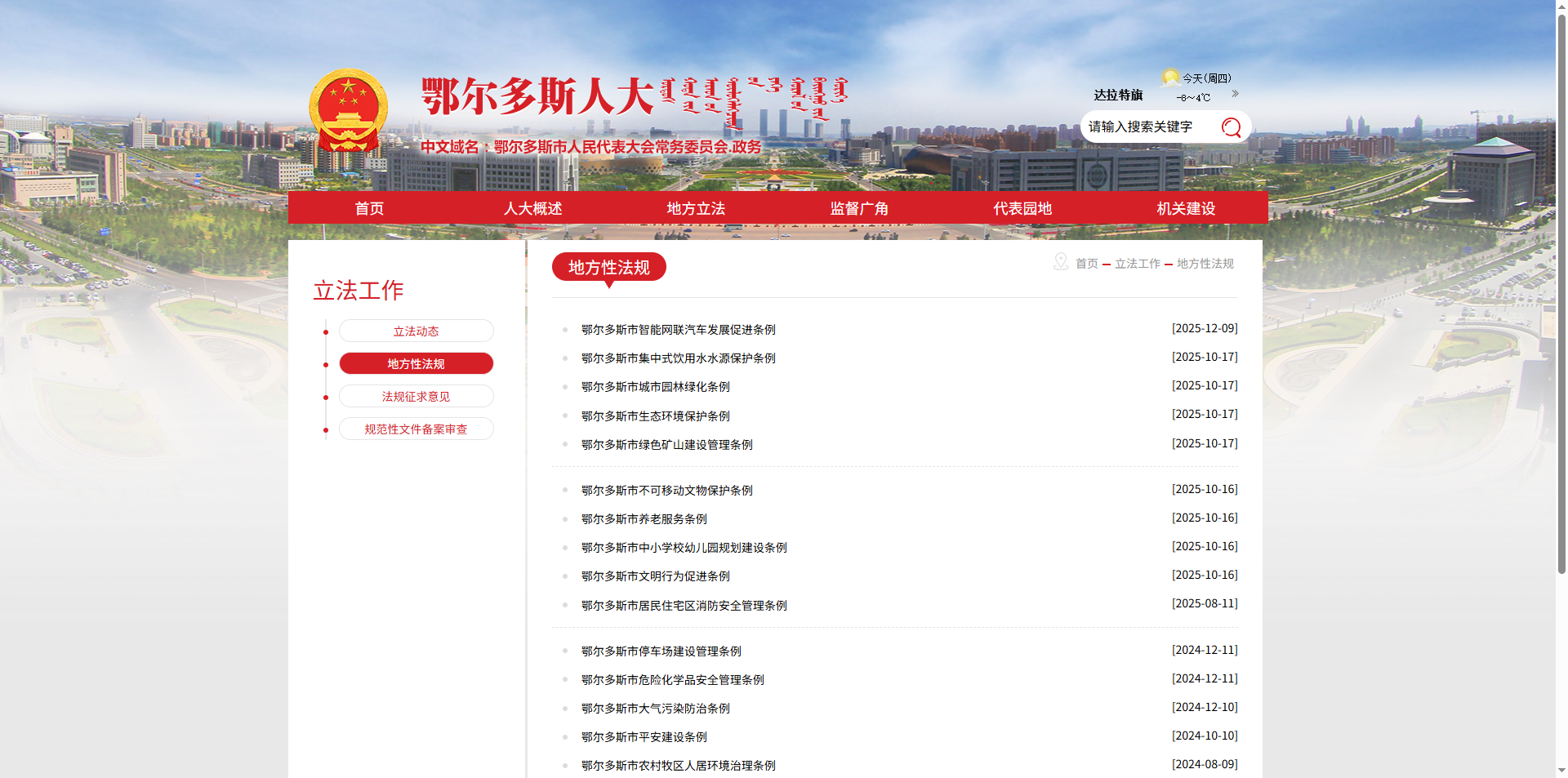
Task: Open 鄂尔多斯市平安建设条例
Action: (644, 737)
